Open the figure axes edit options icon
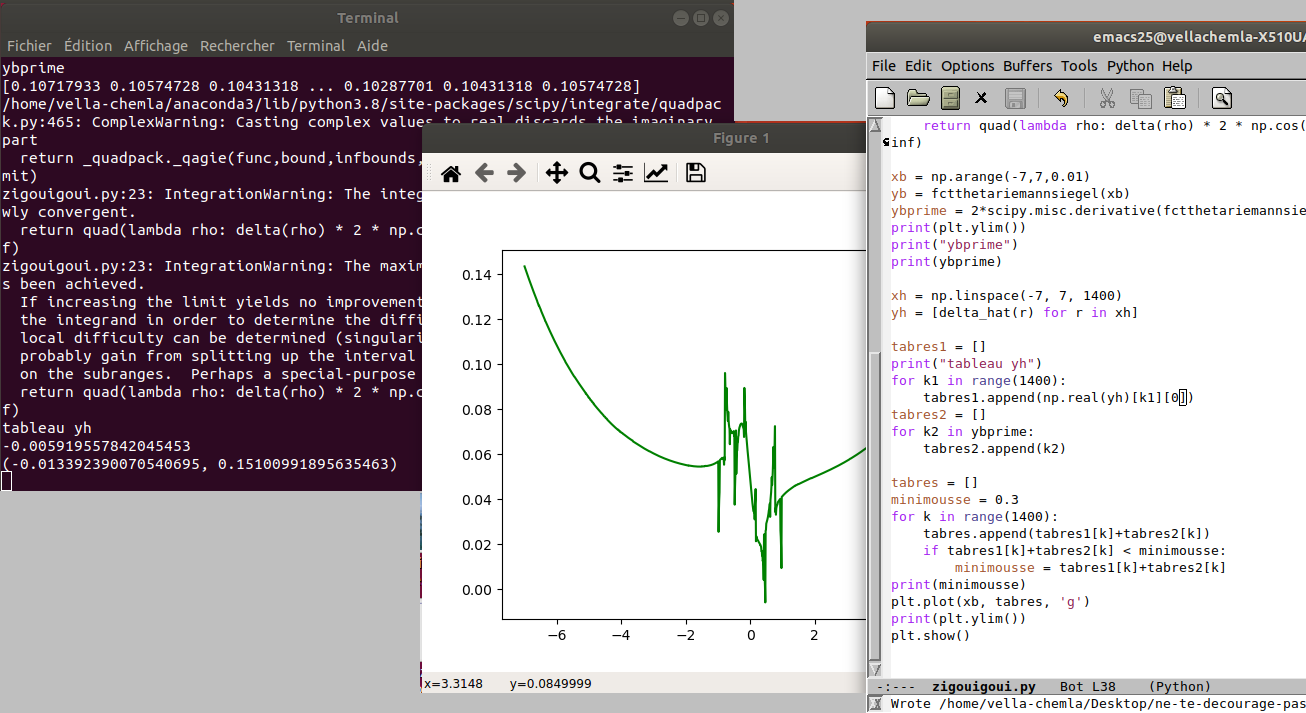This screenshot has width=1306, height=713. [656, 173]
